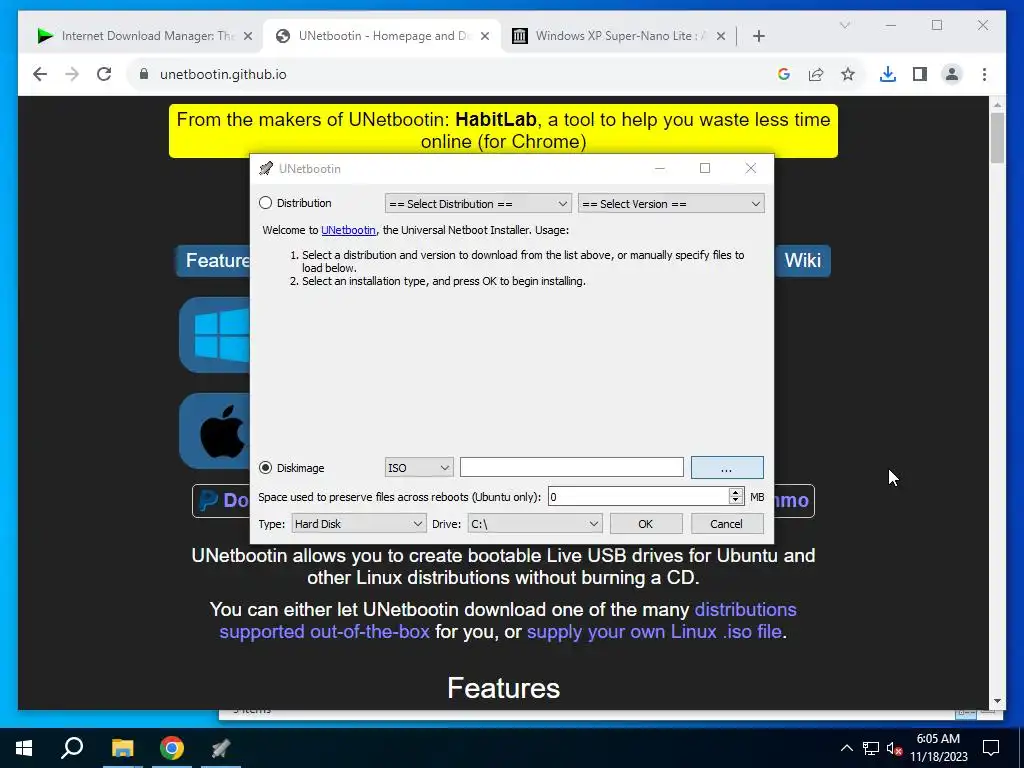Toggle Chrome side panel
Screen dimensions: 1024x768
[x=920, y=74]
